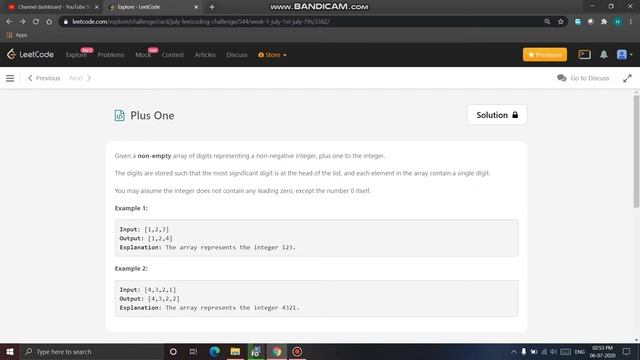The height and width of the screenshot is (360, 640).
Task: Open Chrome from taskbar
Action: point(277,351)
